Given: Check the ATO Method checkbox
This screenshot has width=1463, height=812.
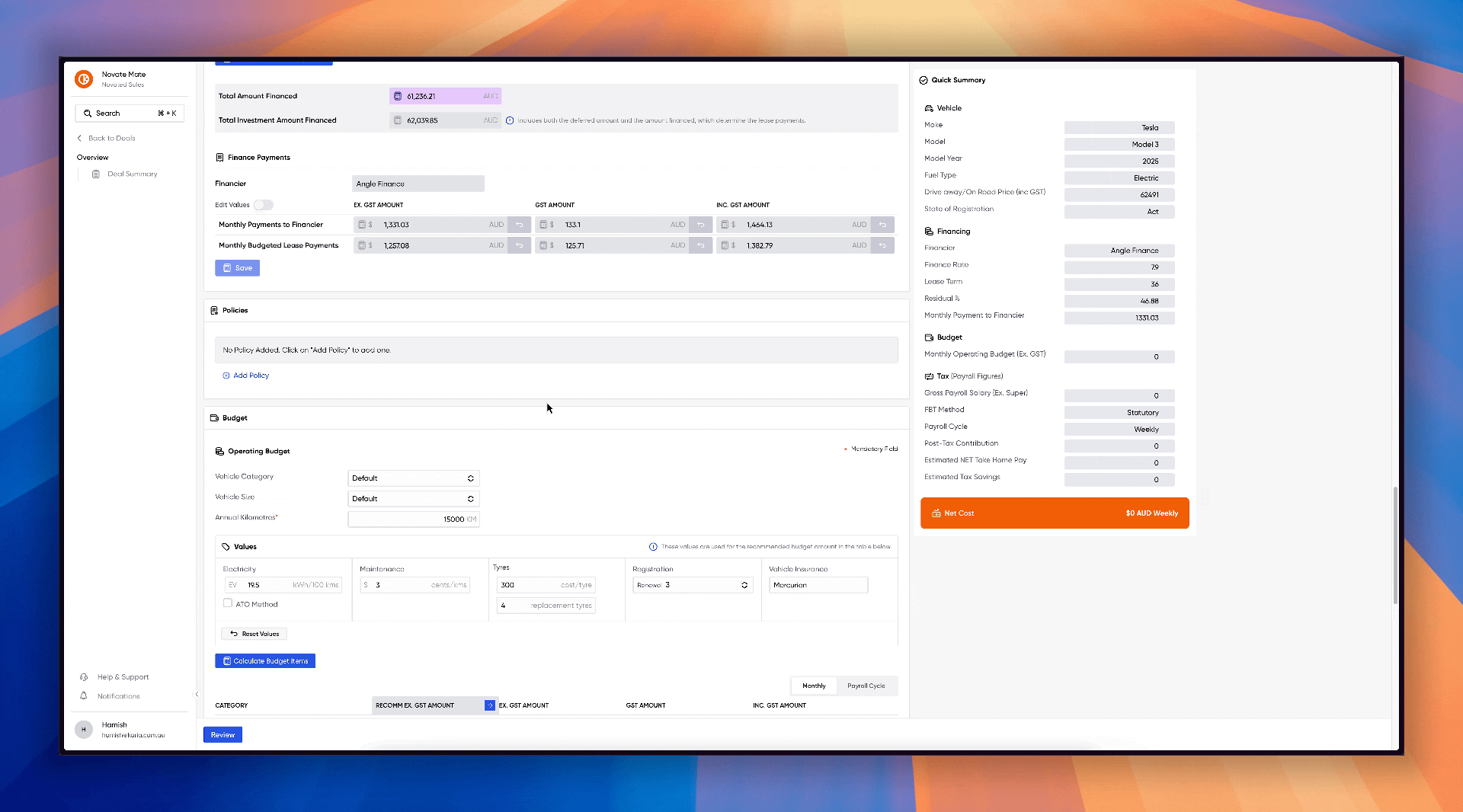Looking at the screenshot, I should [228, 603].
